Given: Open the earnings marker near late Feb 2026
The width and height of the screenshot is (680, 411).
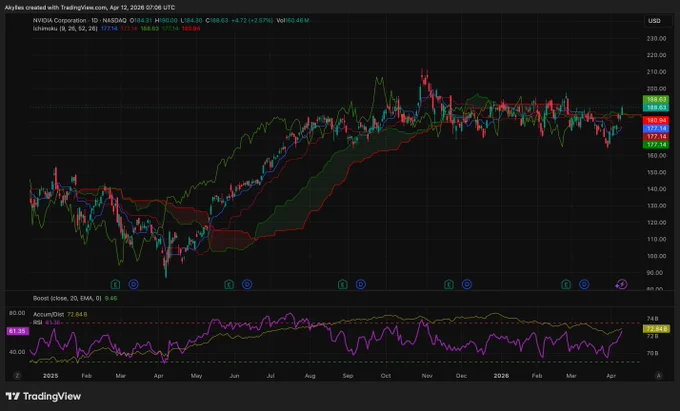Looking at the screenshot, I should (566, 284).
